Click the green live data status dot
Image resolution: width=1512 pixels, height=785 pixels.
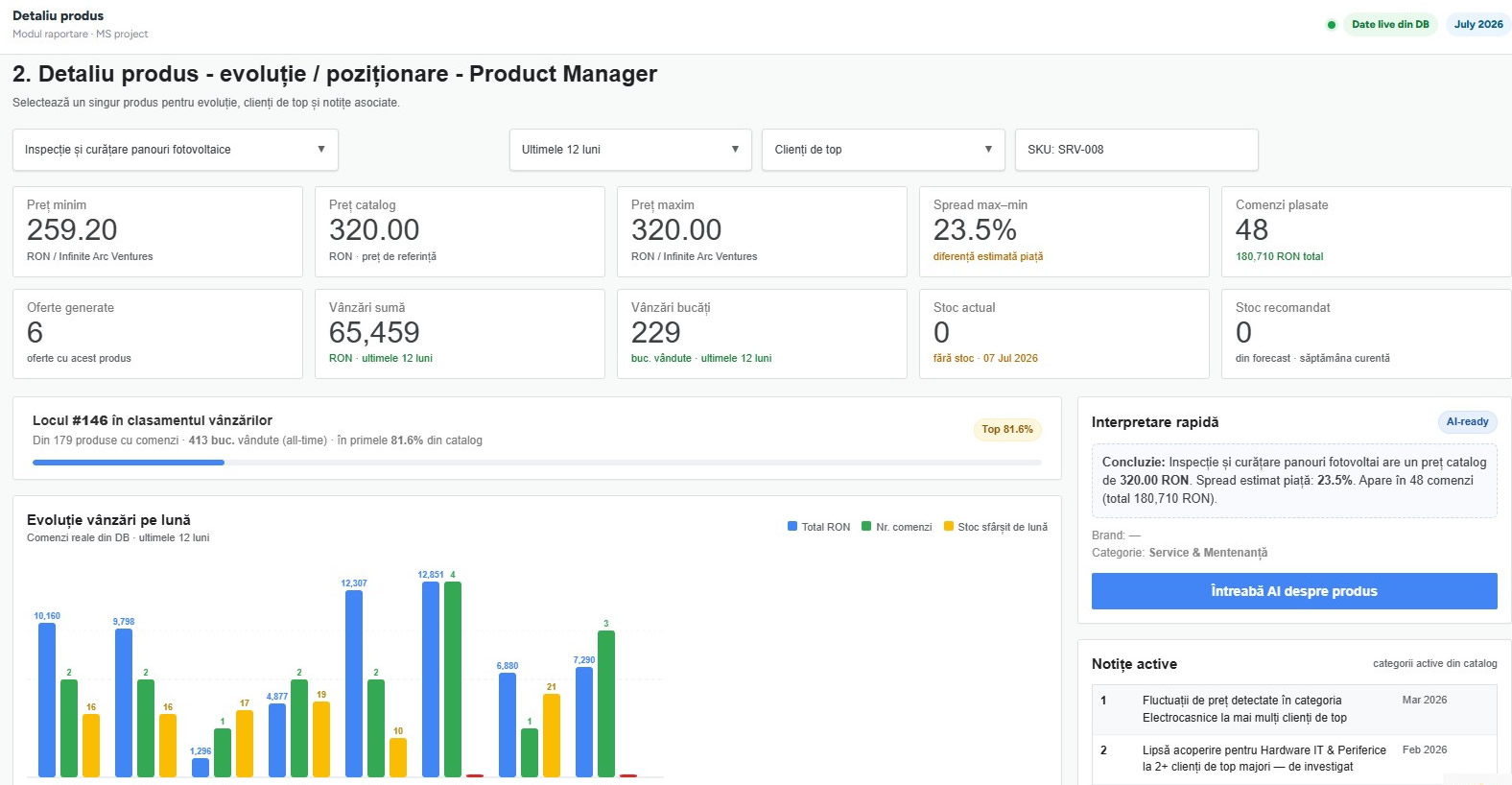point(1331,25)
